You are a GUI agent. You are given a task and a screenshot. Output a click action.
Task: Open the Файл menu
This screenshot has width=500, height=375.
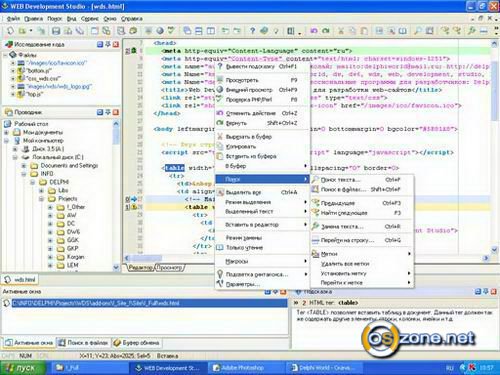(x=13, y=19)
